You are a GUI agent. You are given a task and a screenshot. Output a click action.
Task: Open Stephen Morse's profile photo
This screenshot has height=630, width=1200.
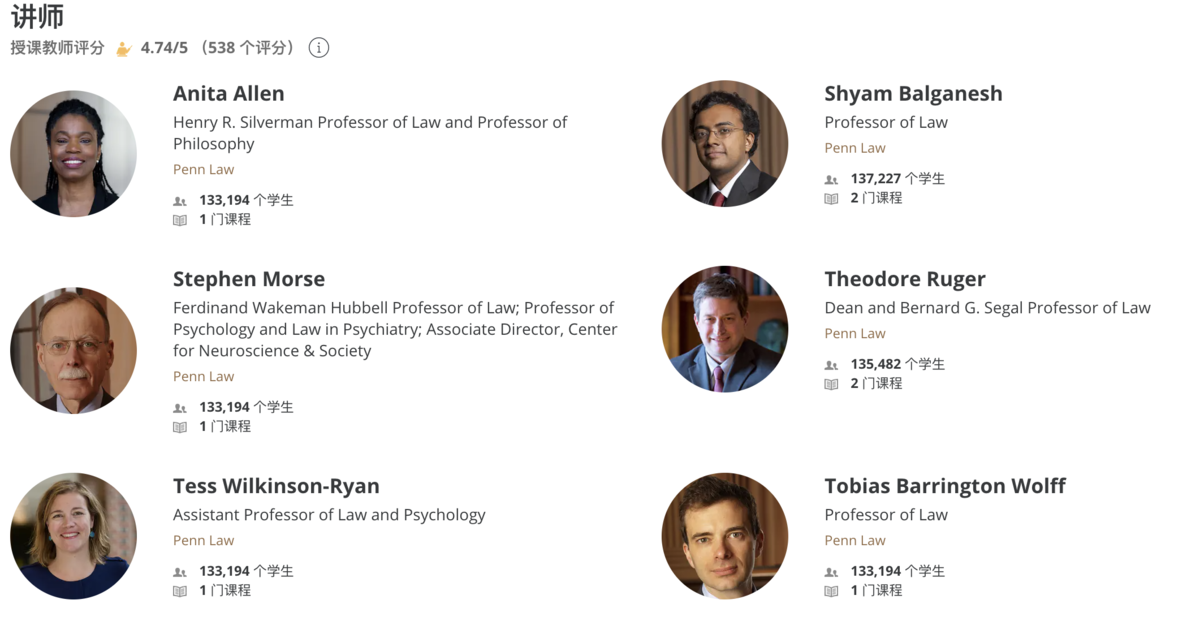click(73, 350)
